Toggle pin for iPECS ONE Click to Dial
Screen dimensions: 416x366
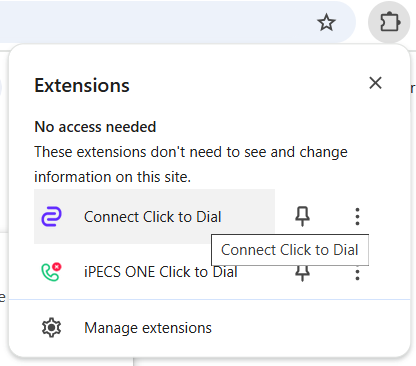302,274
